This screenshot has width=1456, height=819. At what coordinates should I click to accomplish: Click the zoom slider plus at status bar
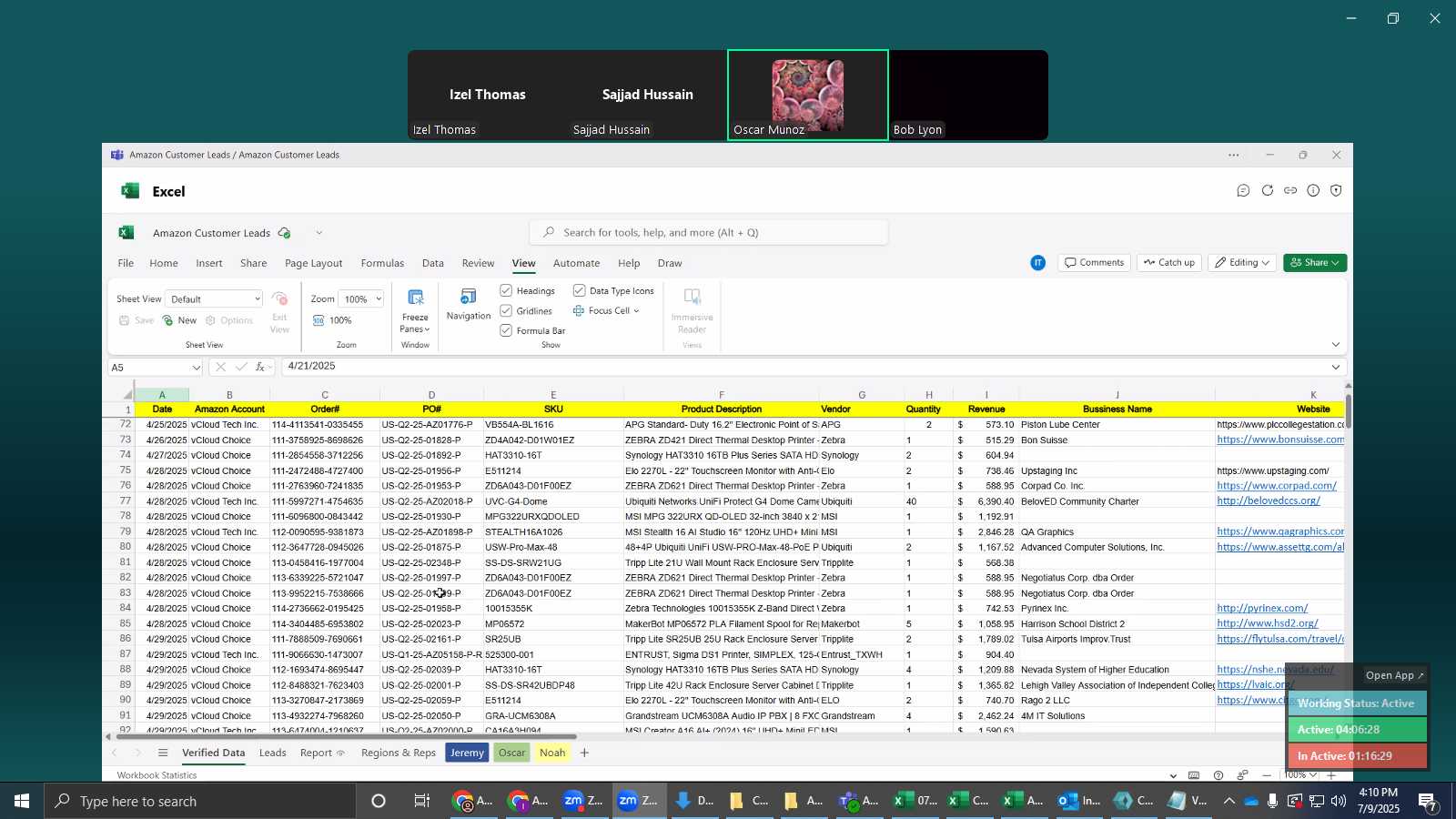tap(1331, 775)
